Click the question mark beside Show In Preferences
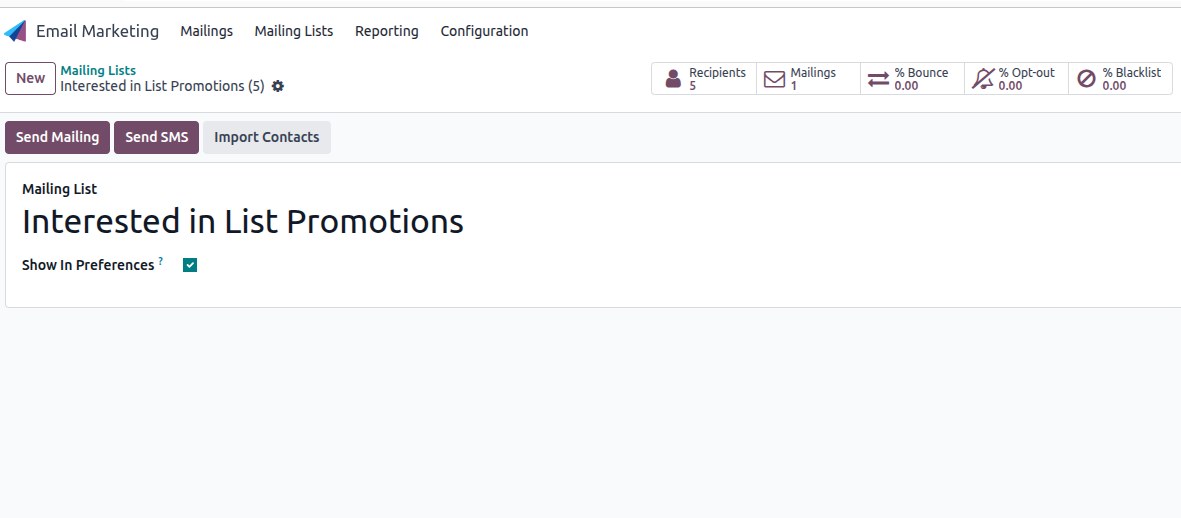This screenshot has width=1181, height=518. point(160,261)
